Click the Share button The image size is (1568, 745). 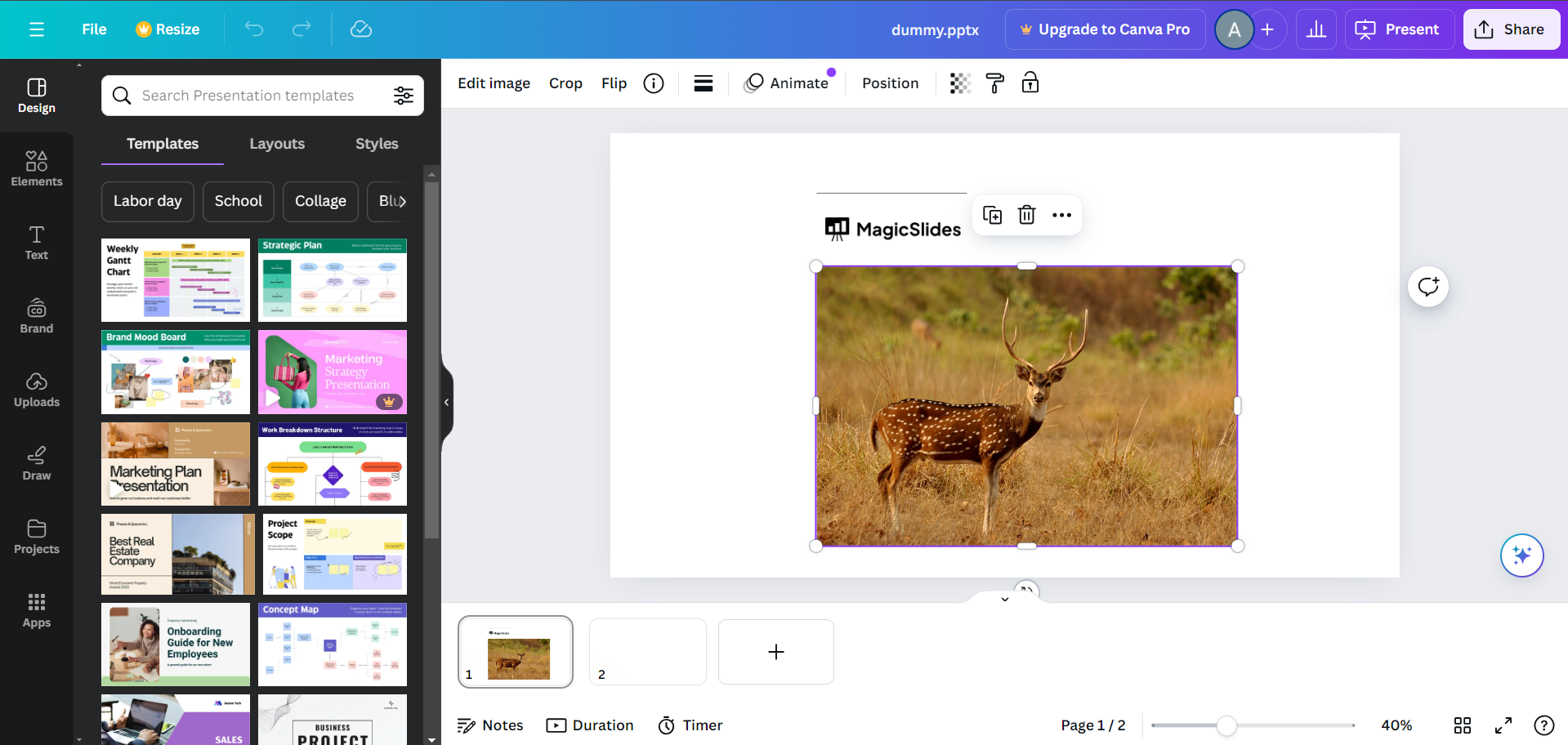click(1511, 29)
